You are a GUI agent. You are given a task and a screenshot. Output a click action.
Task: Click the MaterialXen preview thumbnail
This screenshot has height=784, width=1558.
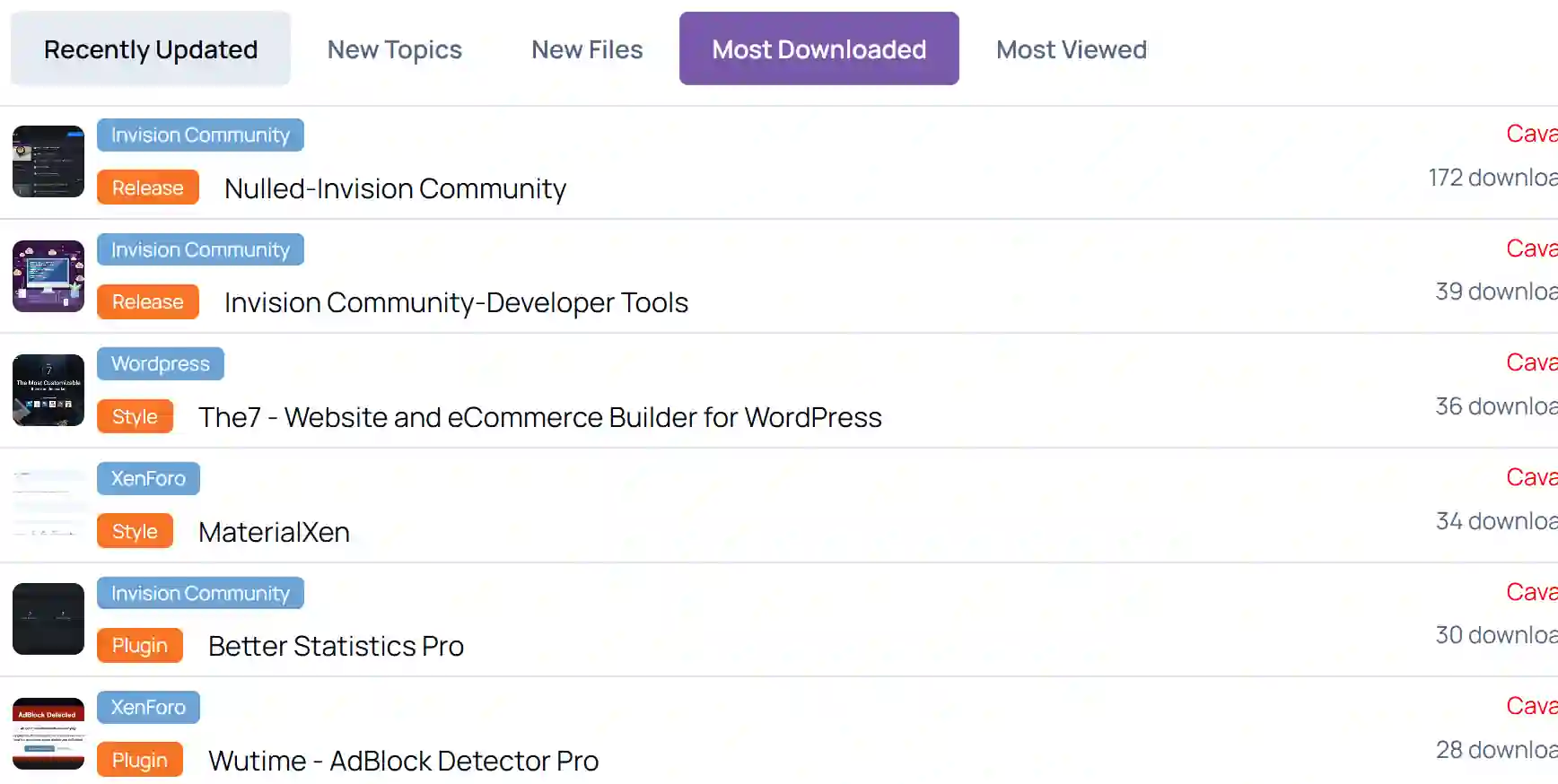pos(48,505)
